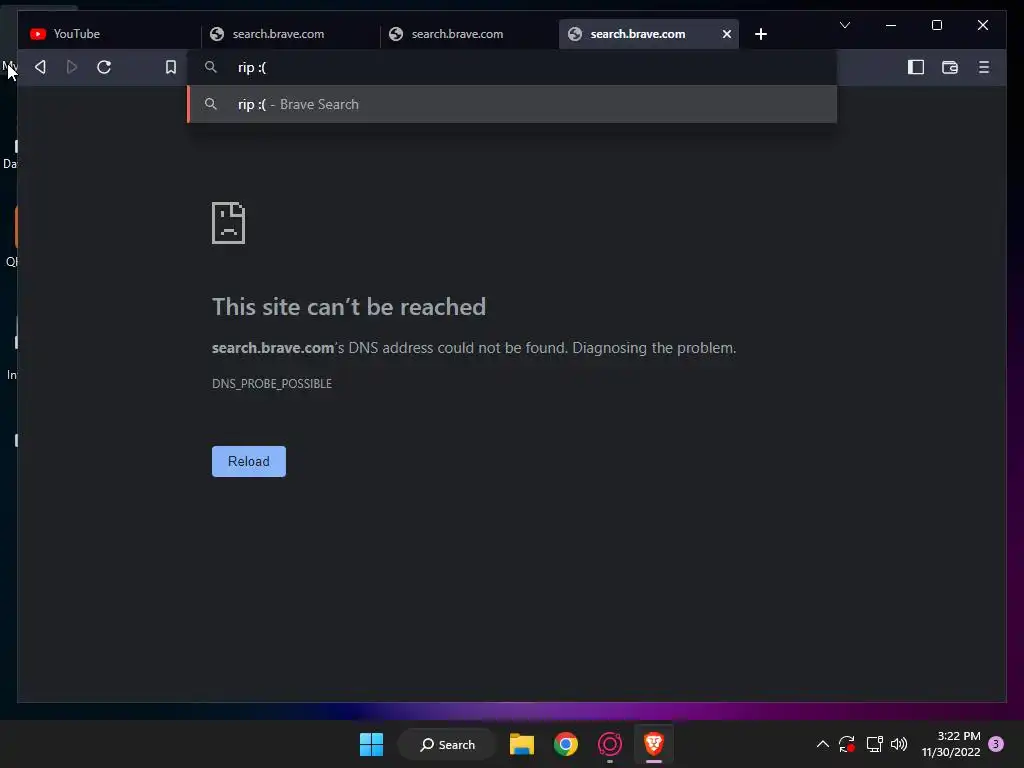Open File Explorer from taskbar

[x=522, y=744]
